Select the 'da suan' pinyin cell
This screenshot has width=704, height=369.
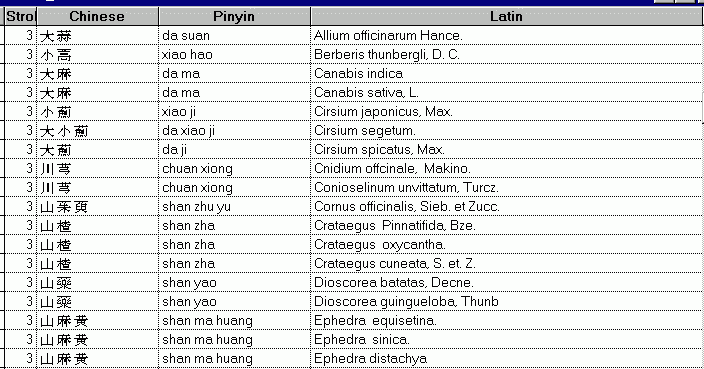pyautogui.click(x=234, y=35)
